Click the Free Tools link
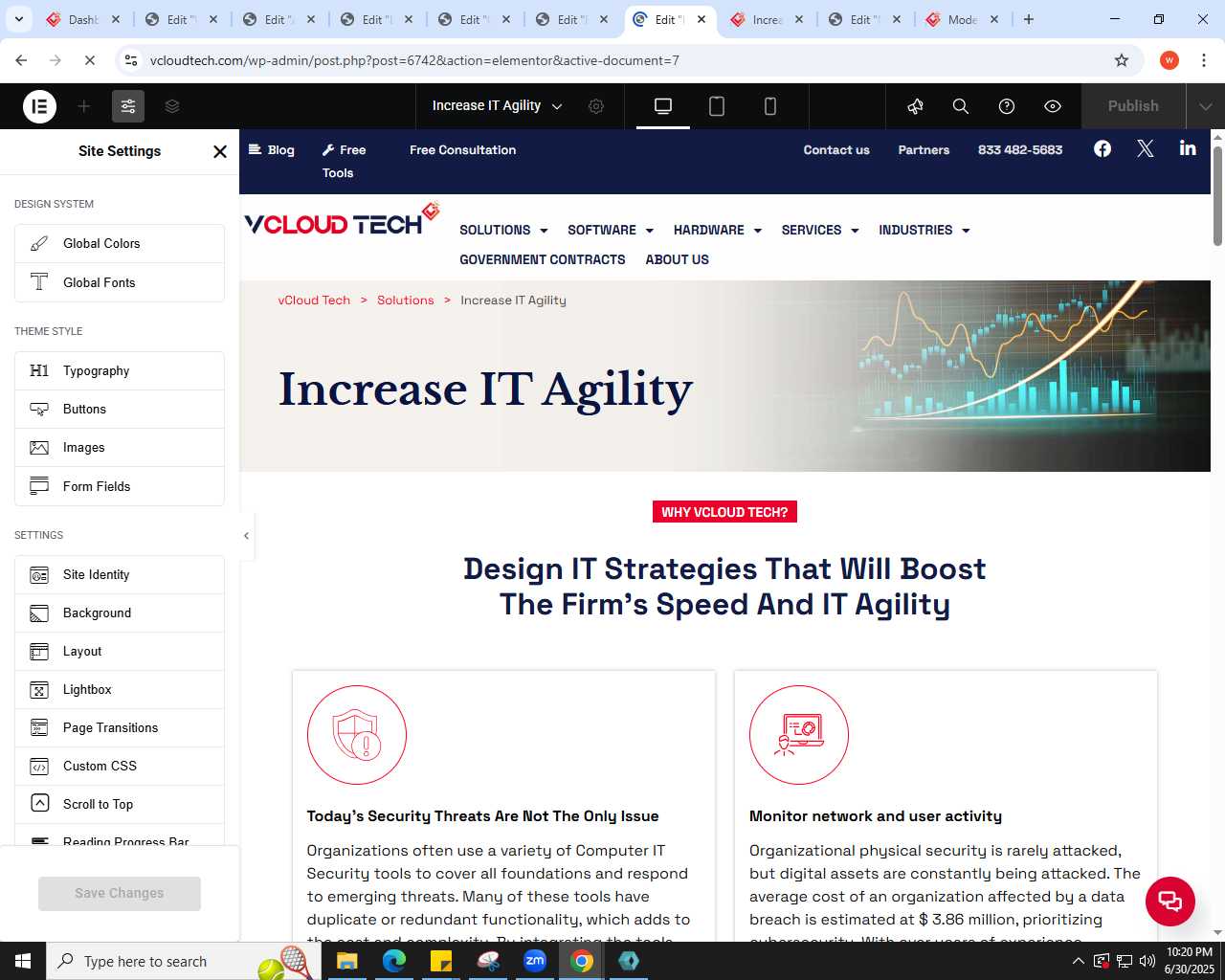Viewport: 1225px width, 980px height. 344,161
